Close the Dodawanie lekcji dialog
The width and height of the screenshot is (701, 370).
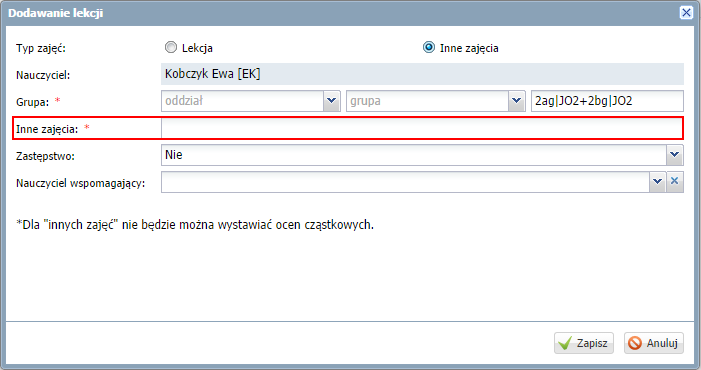pyautogui.click(x=686, y=13)
